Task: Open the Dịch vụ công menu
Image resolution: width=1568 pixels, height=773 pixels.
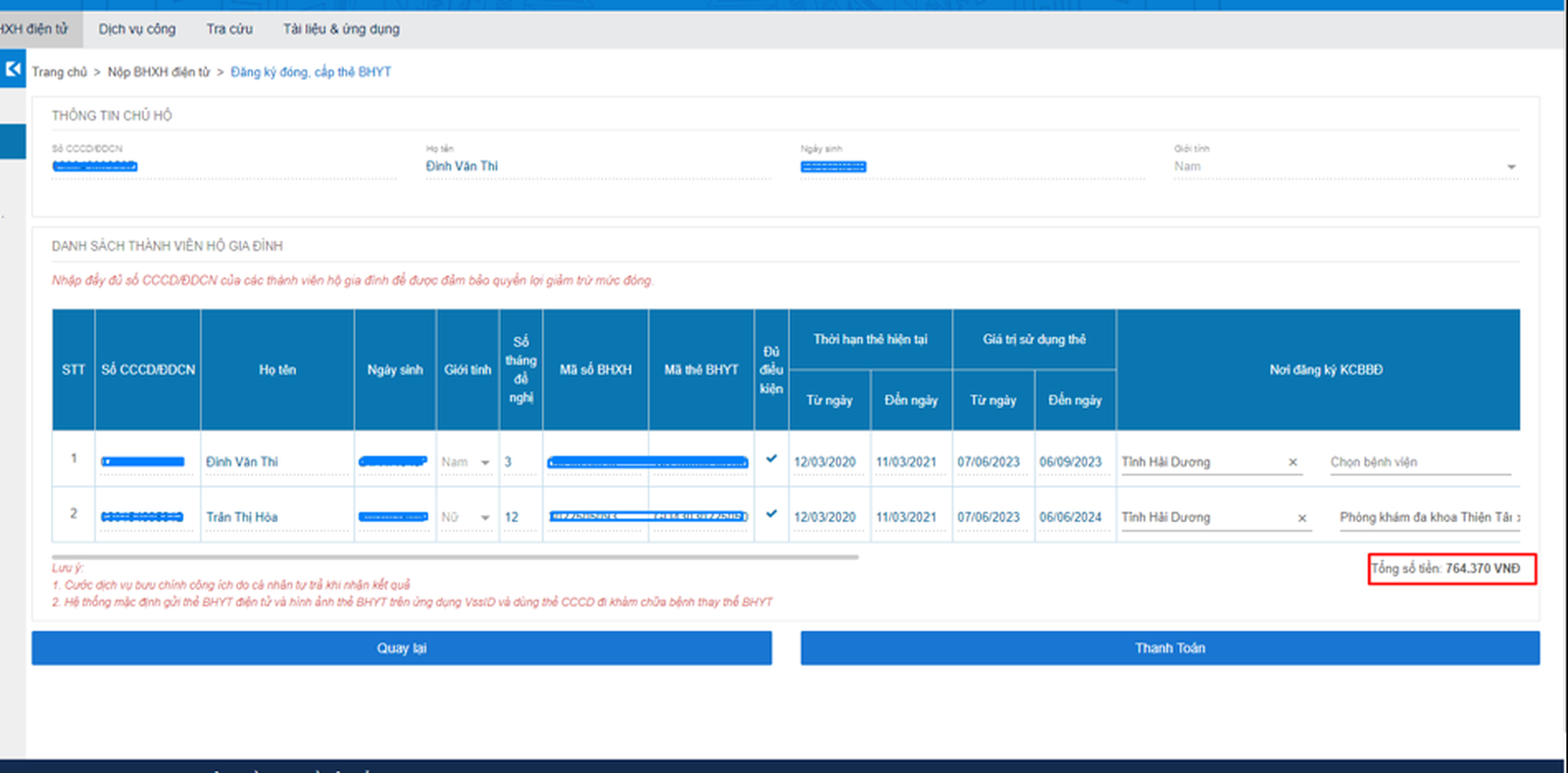Action: point(137,29)
